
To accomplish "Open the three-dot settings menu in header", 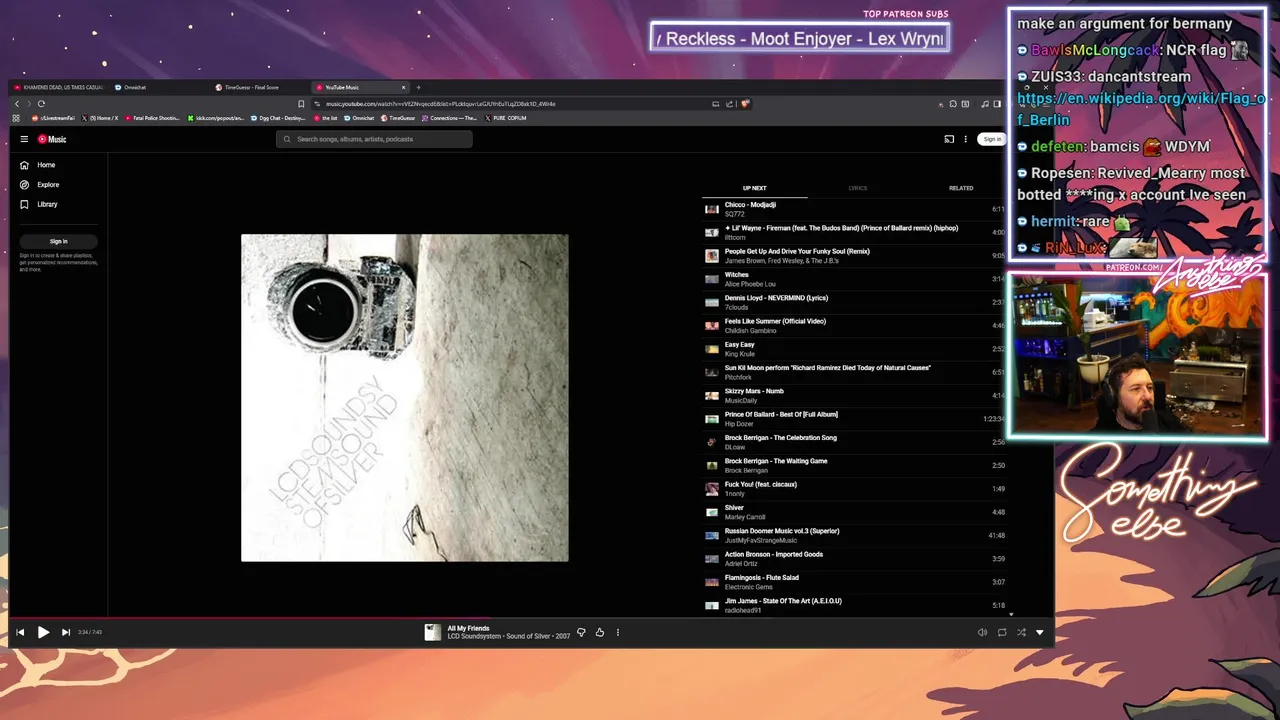I will 965,139.
